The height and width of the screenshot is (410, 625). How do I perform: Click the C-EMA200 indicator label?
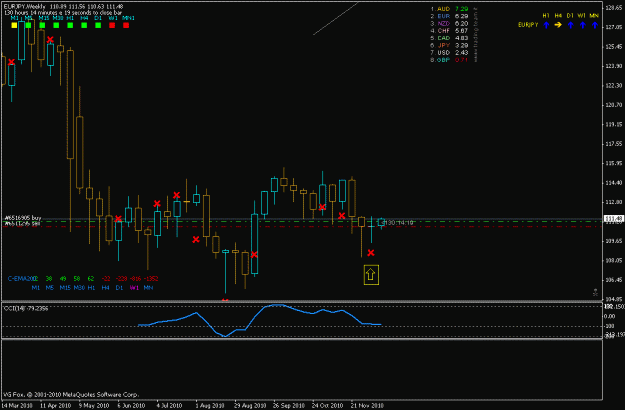pyautogui.click(x=22, y=279)
